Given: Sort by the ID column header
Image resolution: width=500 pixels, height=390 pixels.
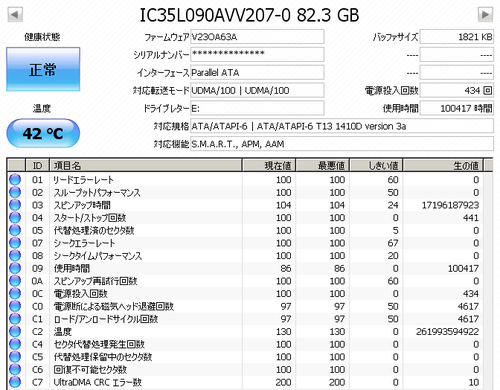Looking at the screenshot, I should point(37,165).
